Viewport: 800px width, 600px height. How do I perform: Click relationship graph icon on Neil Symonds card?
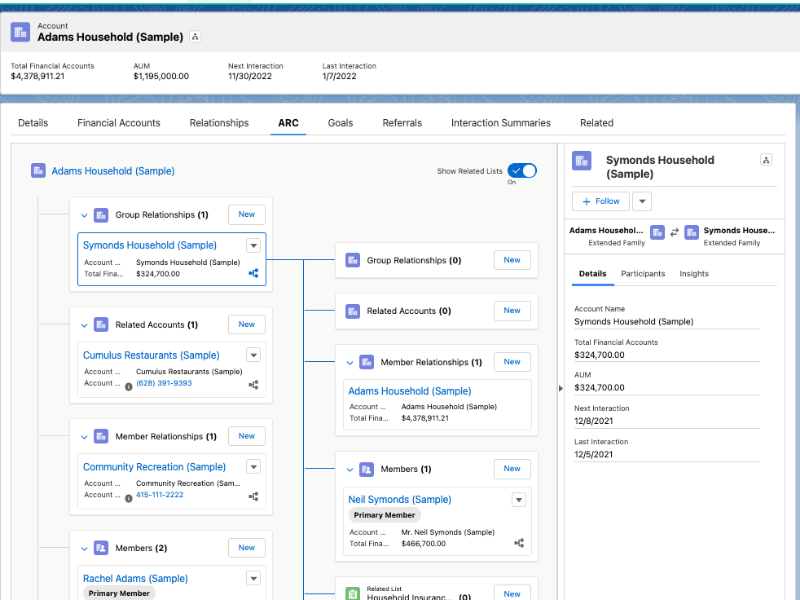click(x=519, y=543)
